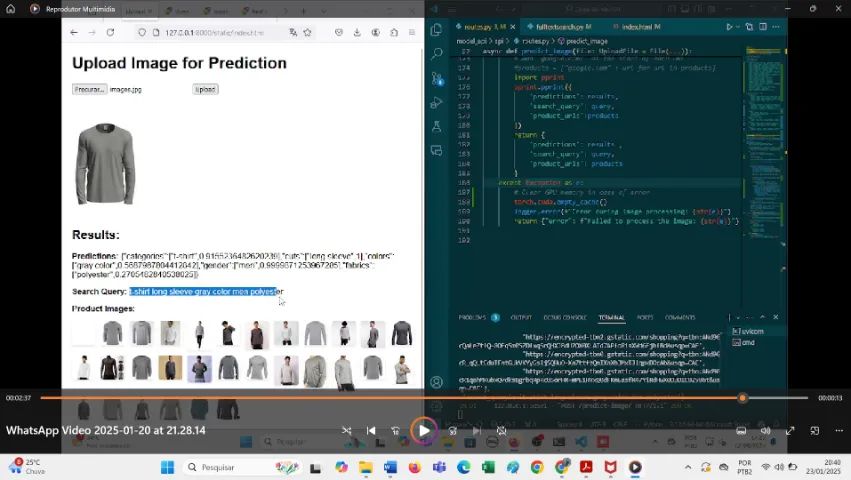Click elapsed time 00:02:37
This screenshot has height=480, width=851.
[18, 398]
